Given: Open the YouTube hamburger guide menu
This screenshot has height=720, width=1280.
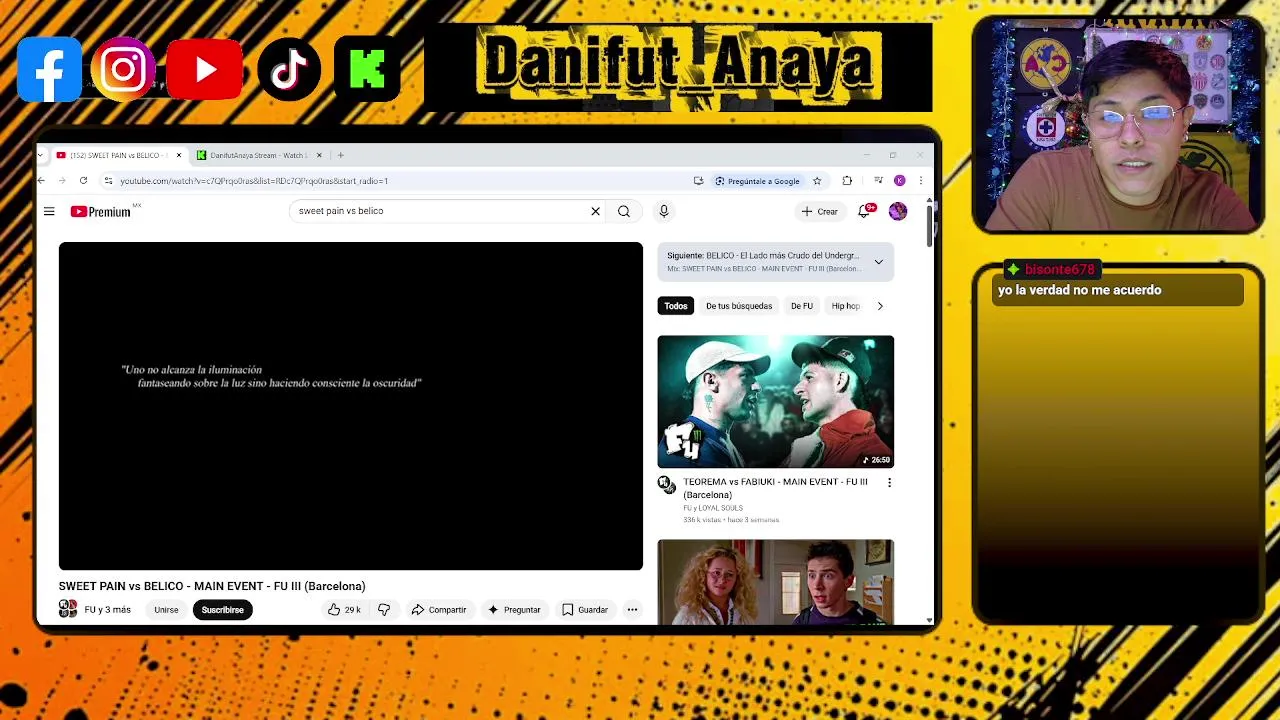Looking at the screenshot, I should [x=49, y=211].
